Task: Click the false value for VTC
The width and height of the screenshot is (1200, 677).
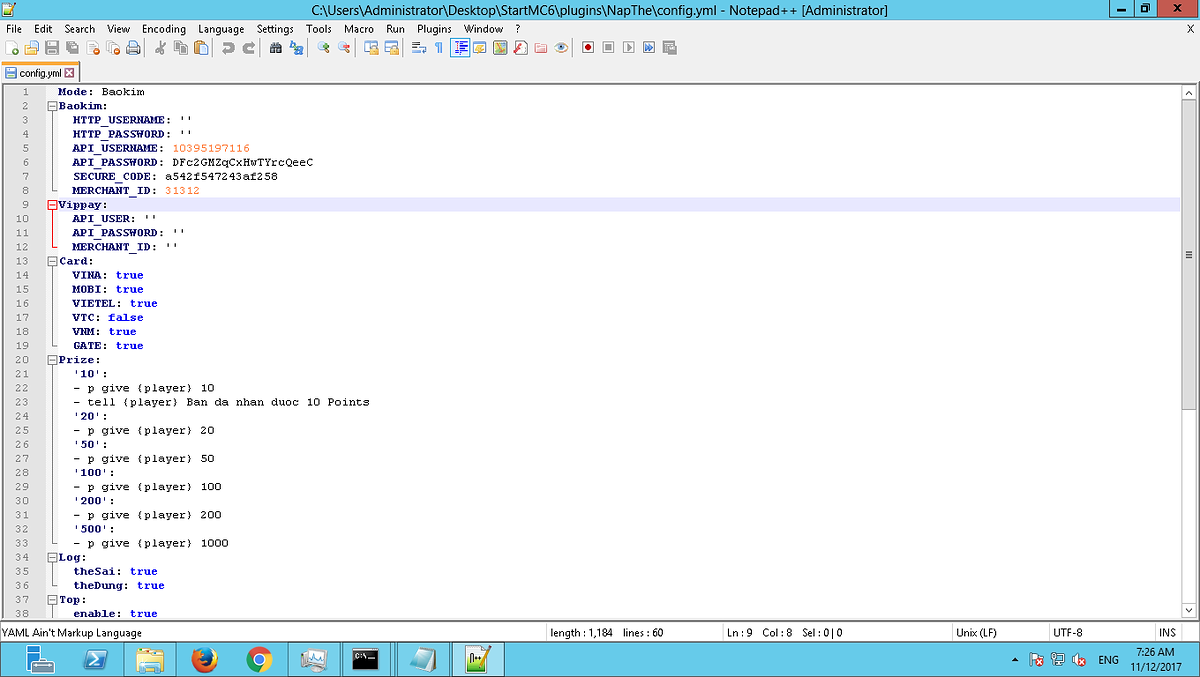Action: click(x=126, y=317)
